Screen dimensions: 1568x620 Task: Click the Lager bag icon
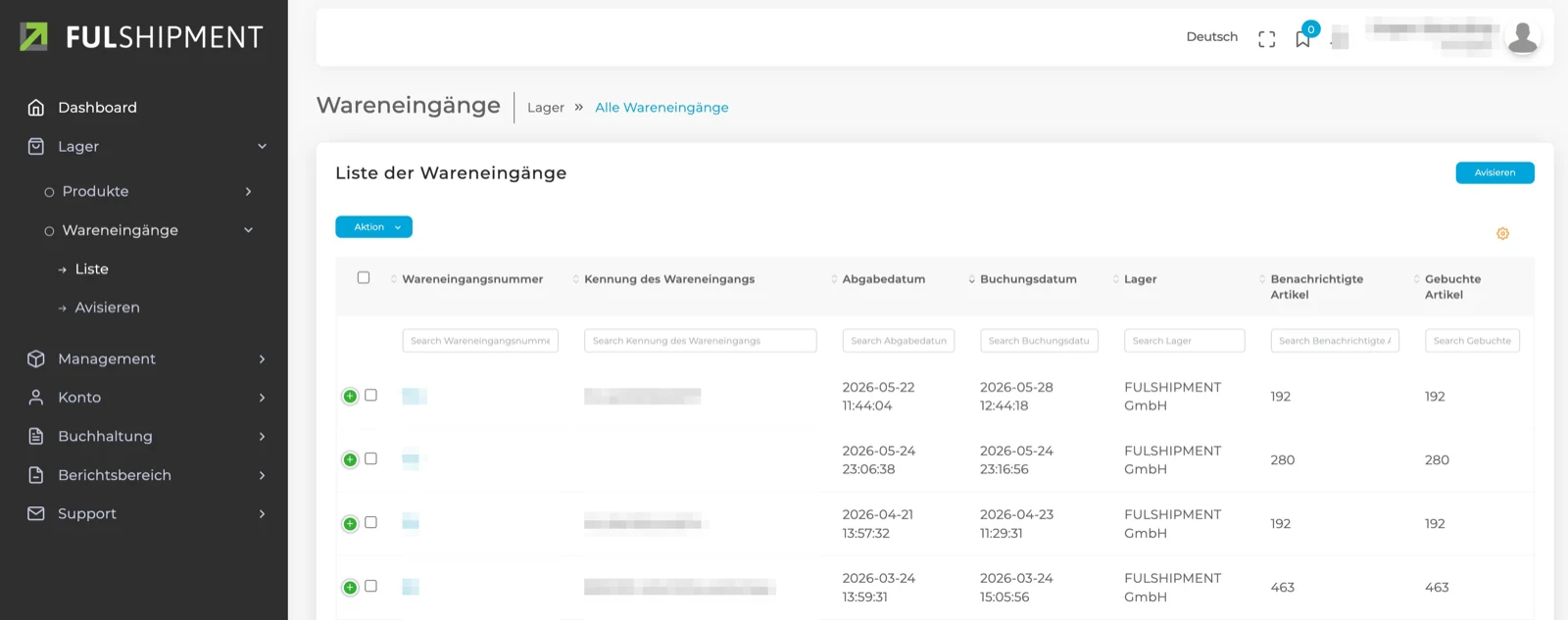pos(36,146)
